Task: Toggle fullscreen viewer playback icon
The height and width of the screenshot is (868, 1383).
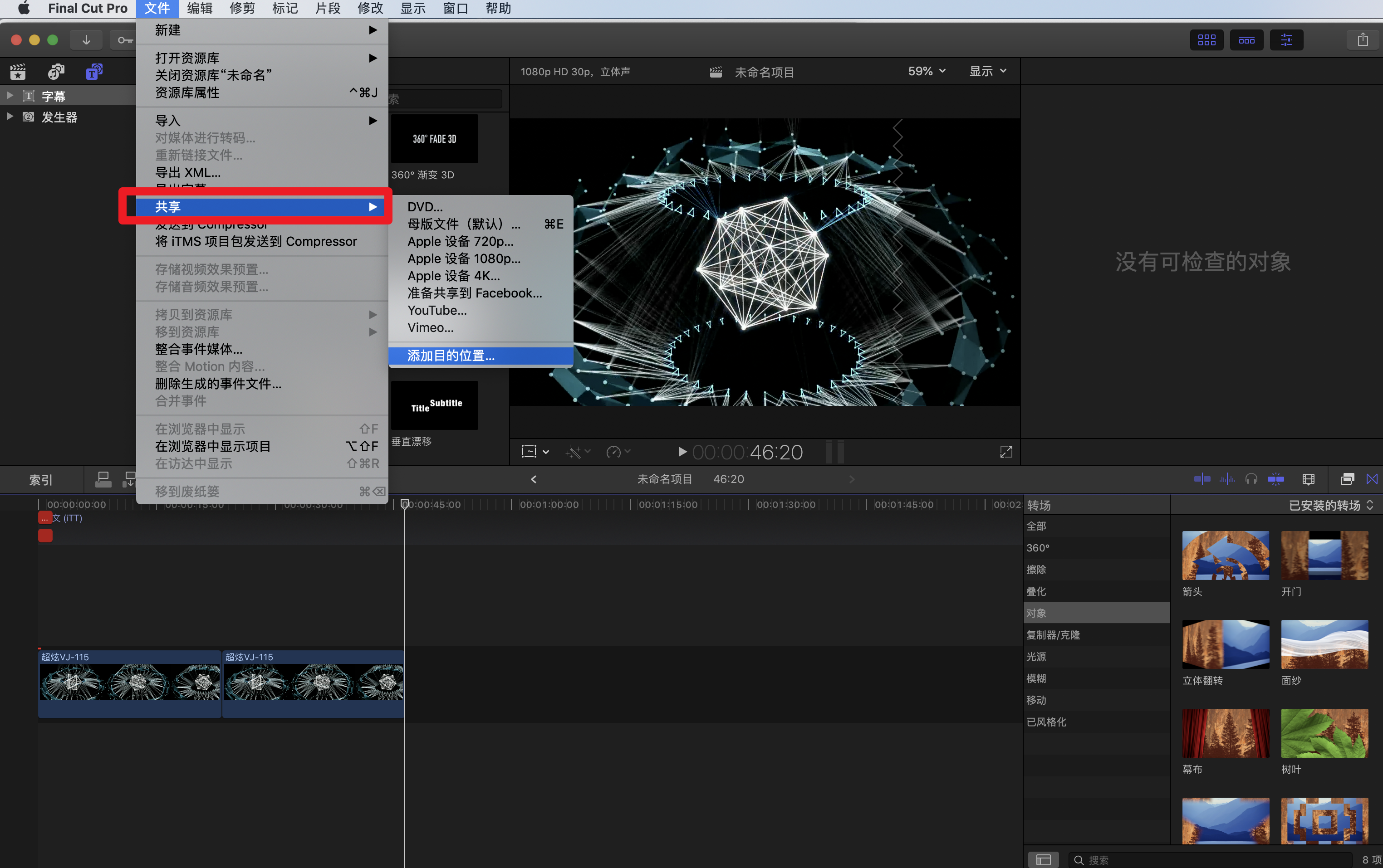Action: [1006, 452]
